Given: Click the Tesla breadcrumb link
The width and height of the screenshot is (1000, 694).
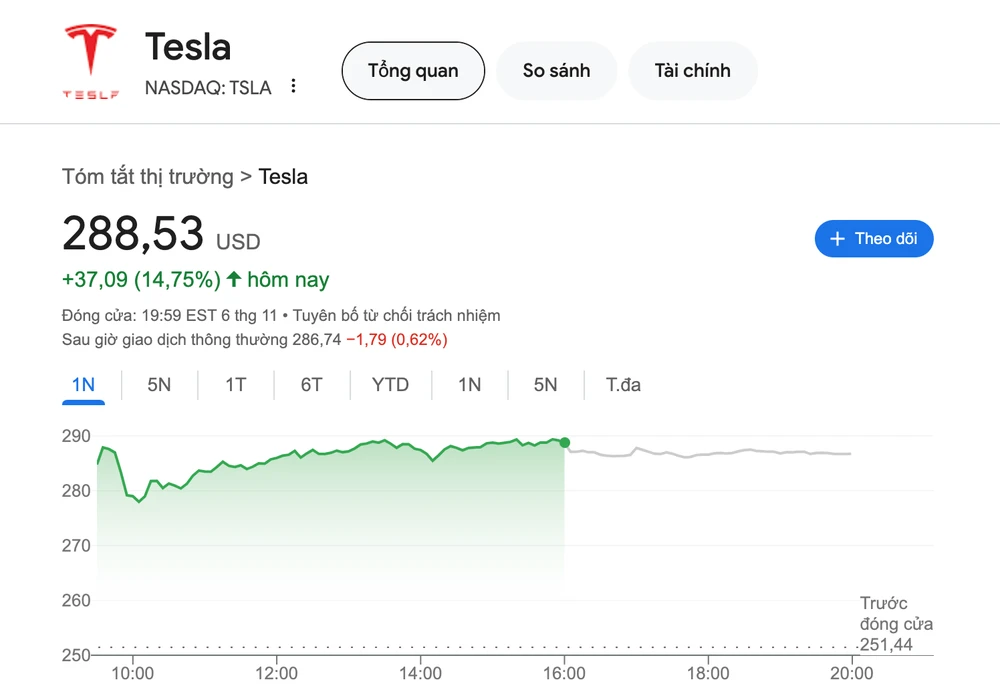Looking at the screenshot, I should click(x=282, y=176).
